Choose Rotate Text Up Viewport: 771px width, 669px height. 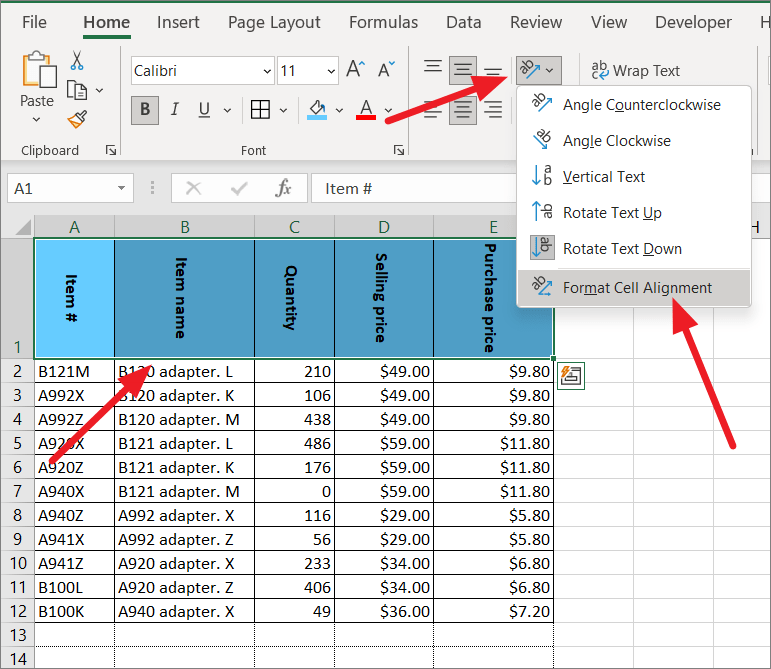634,212
